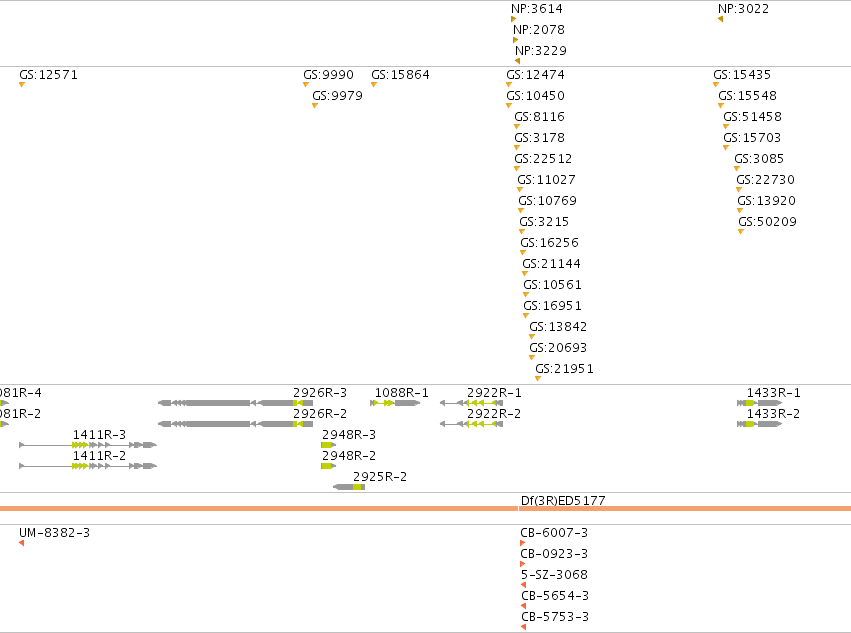
Task: Select the 2922R-2 transcript glyph
Action: tap(472, 424)
